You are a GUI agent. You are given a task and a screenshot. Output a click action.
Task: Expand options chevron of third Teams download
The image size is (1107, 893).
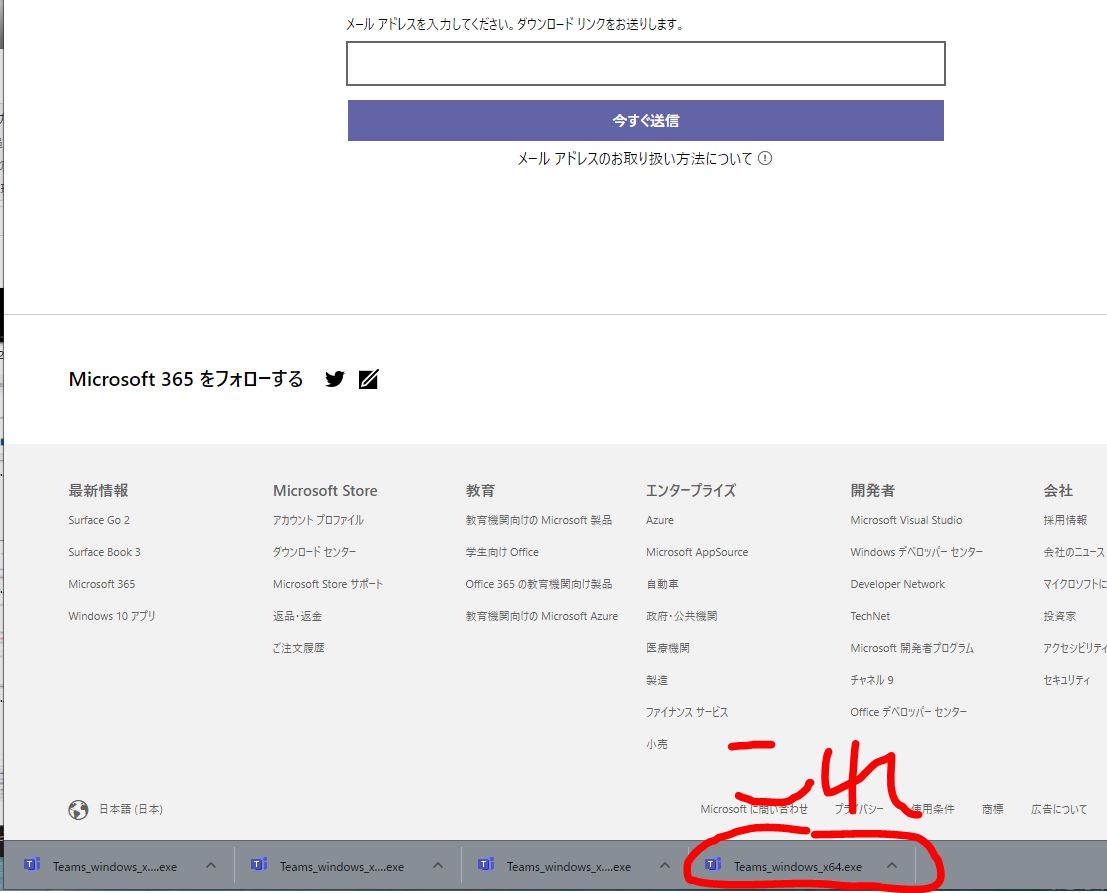pyautogui.click(x=664, y=865)
